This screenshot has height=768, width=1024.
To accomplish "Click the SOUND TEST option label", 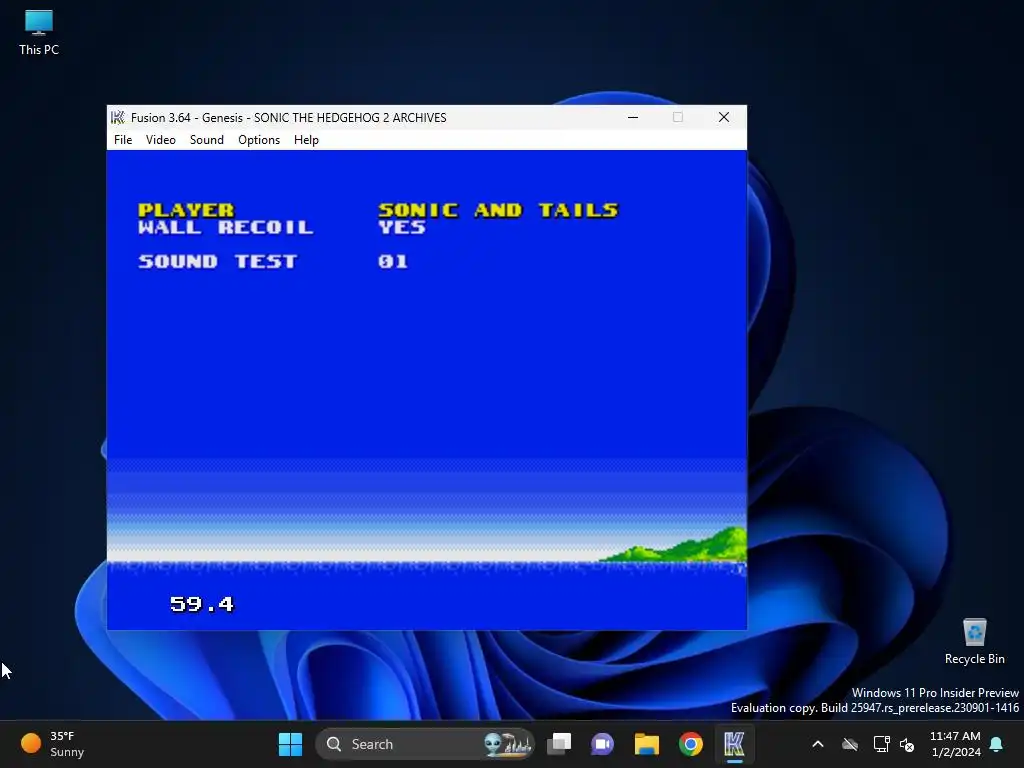I will click(217, 261).
